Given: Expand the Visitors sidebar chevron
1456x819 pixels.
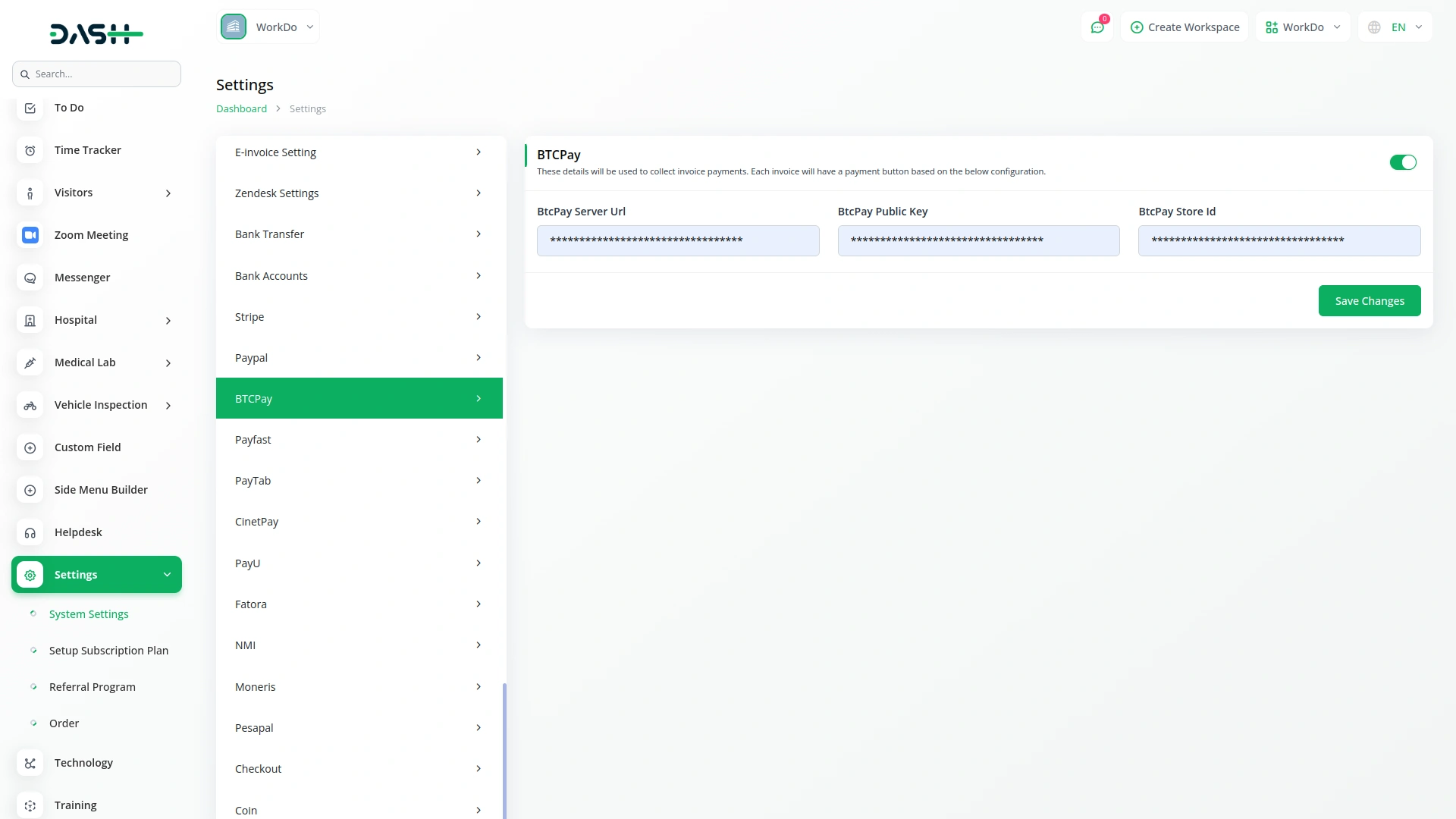Looking at the screenshot, I should (x=168, y=193).
